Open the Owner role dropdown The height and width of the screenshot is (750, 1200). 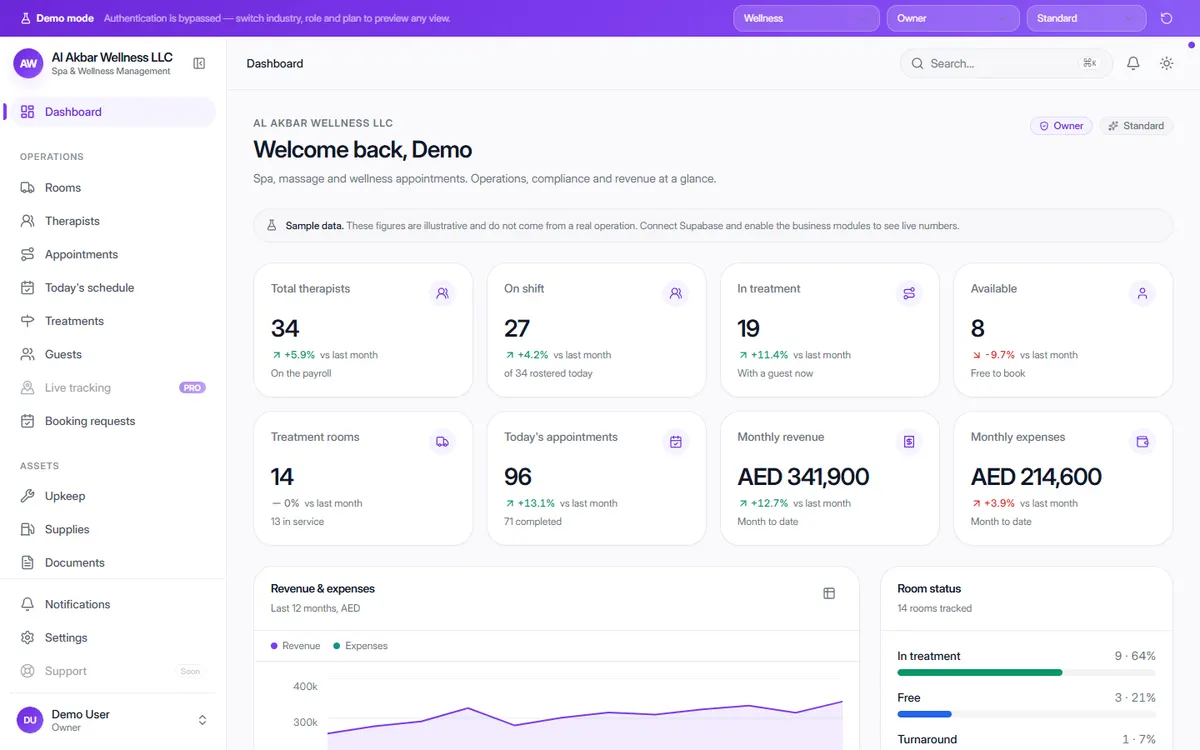pos(953,18)
